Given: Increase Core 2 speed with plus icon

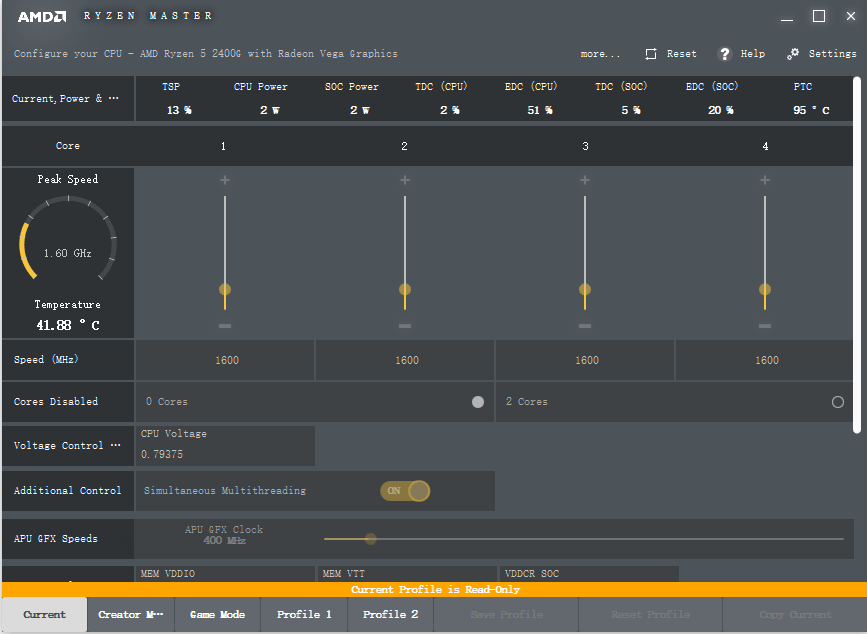Looking at the screenshot, I should [405, 180].
